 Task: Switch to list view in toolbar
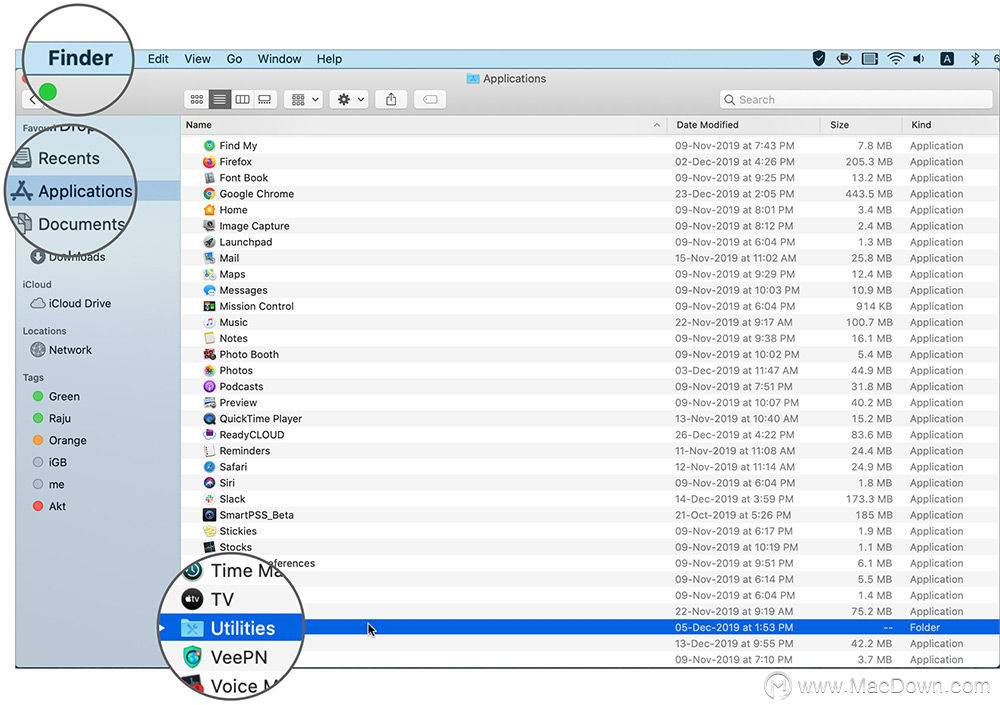(x=219, y=100)
